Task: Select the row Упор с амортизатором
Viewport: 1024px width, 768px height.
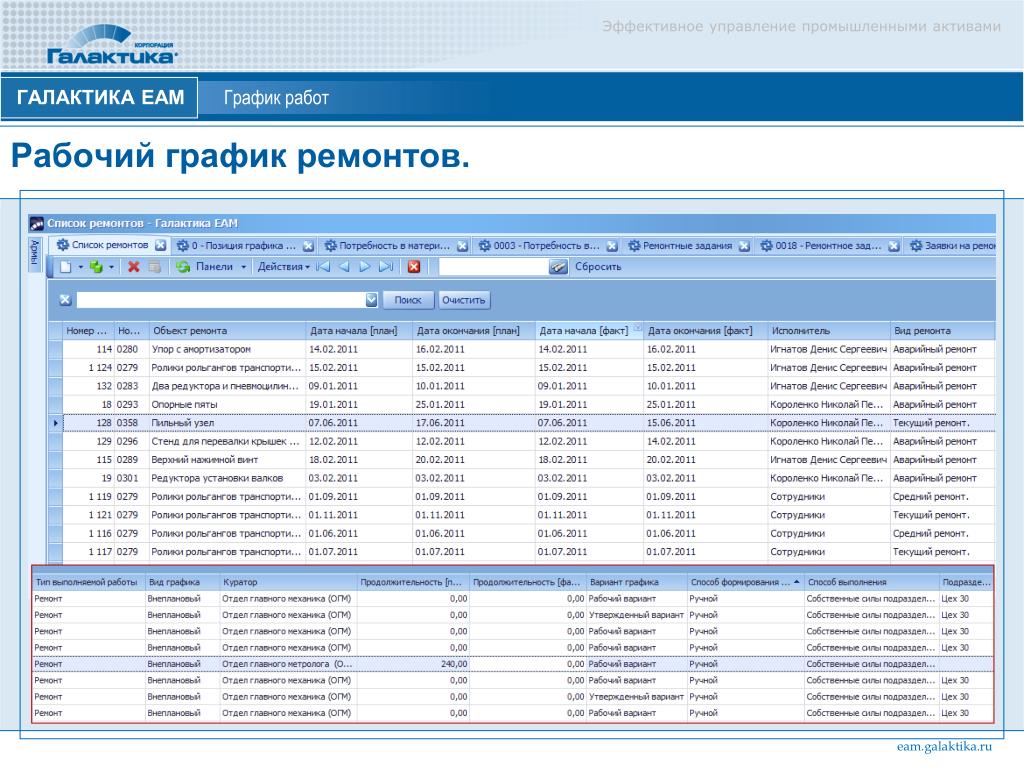Action: pos(522,349)
